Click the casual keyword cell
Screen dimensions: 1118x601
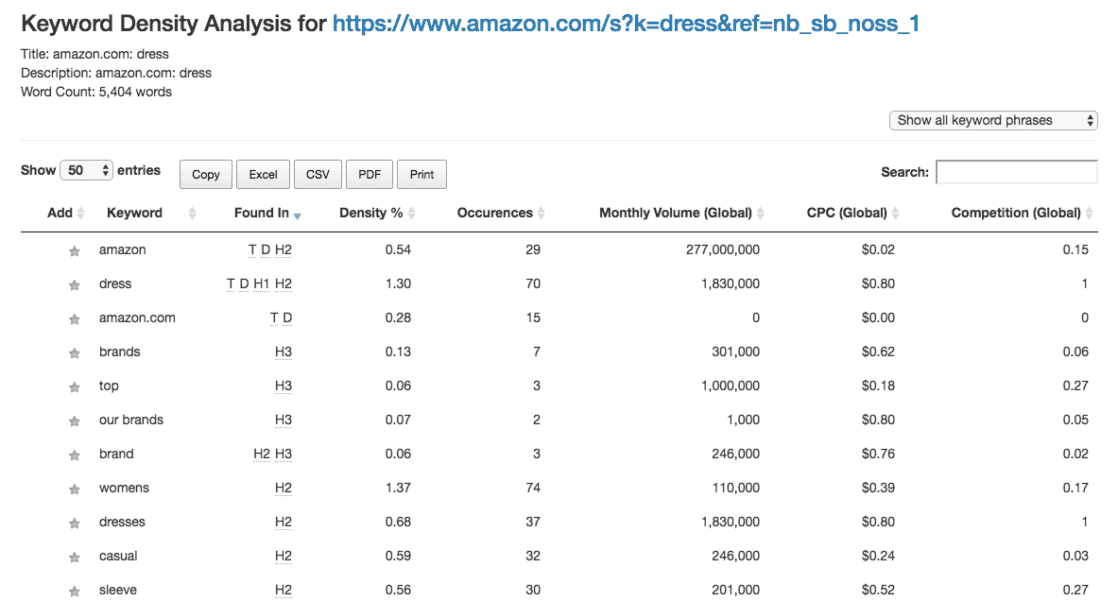[118, 556]
